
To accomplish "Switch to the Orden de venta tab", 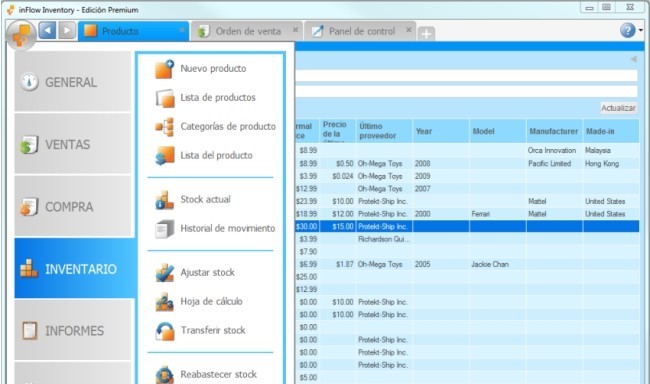I will [247, 31].
